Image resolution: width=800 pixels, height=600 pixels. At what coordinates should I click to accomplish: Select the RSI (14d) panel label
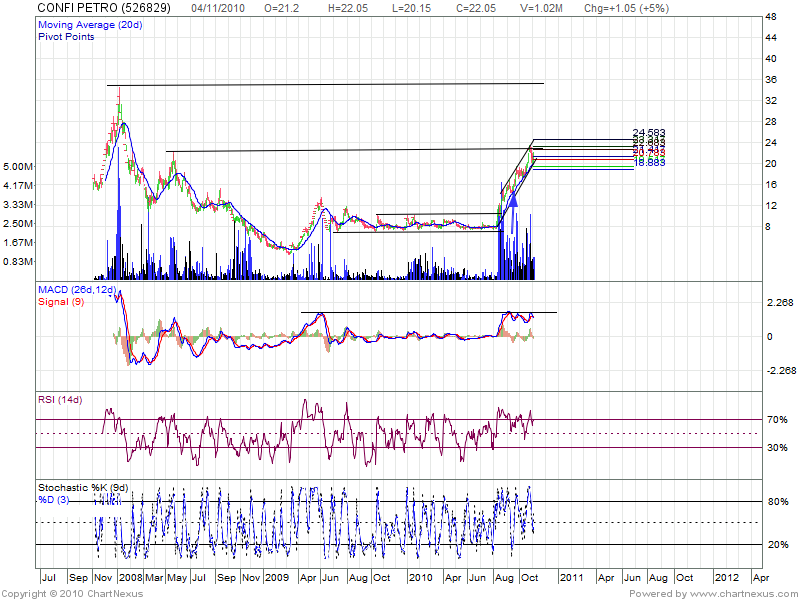pos(62,401)
